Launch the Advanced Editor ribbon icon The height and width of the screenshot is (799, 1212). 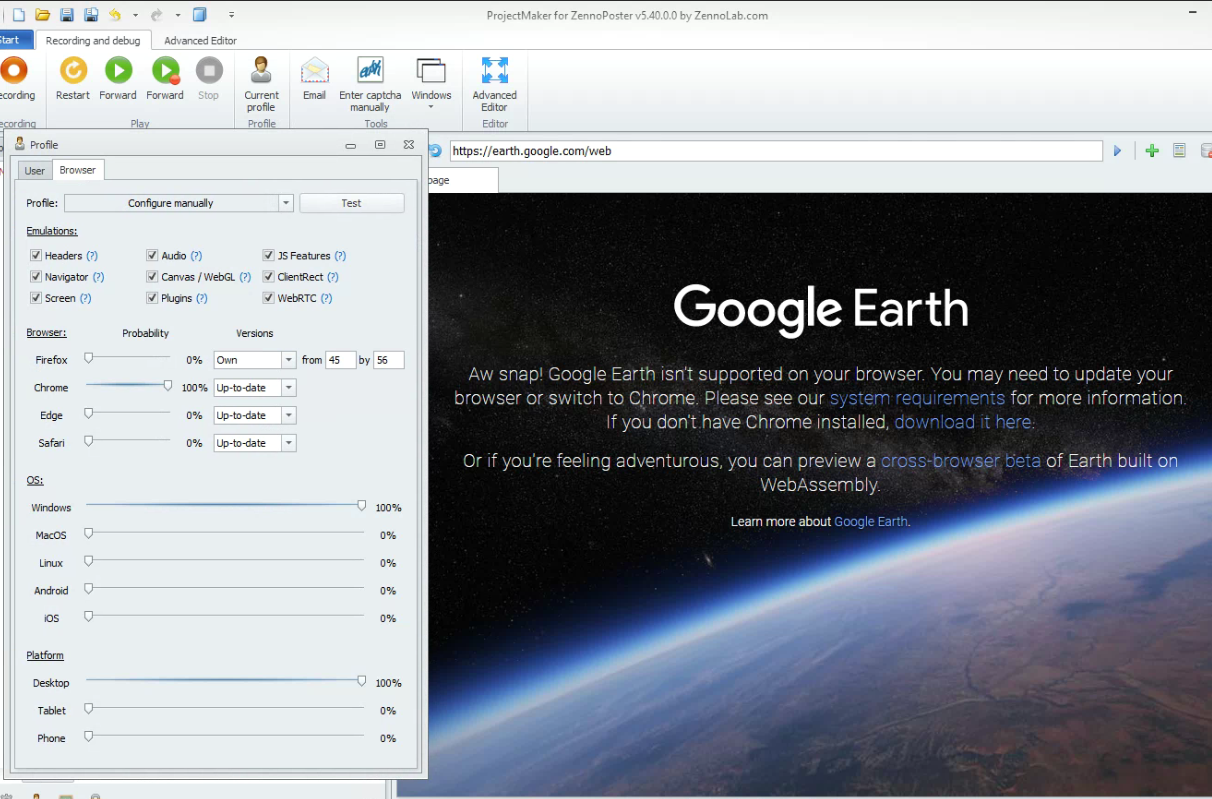(494, 71)
